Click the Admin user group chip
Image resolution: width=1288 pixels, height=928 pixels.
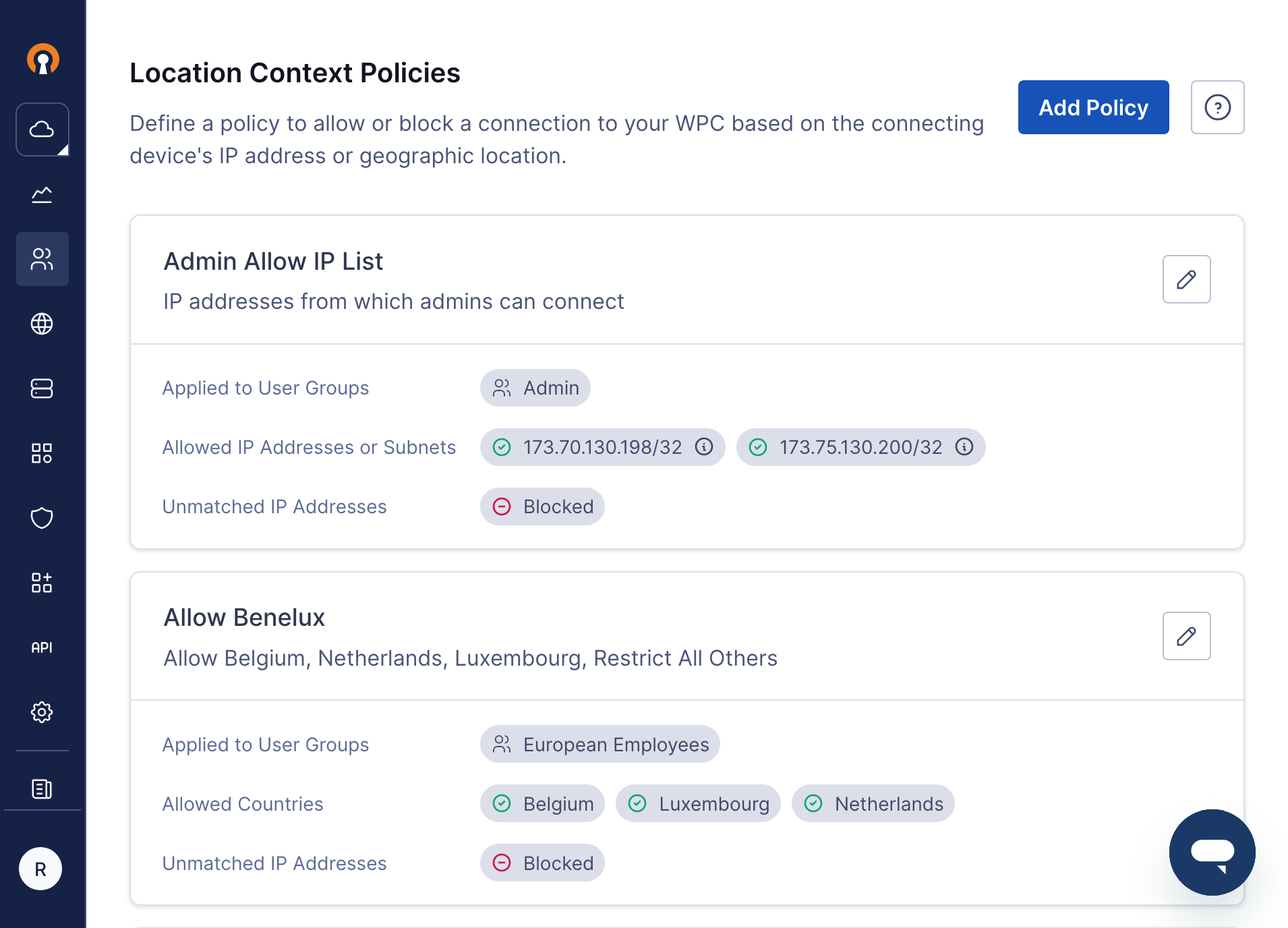pyautogui.click(x=535, y=388)
